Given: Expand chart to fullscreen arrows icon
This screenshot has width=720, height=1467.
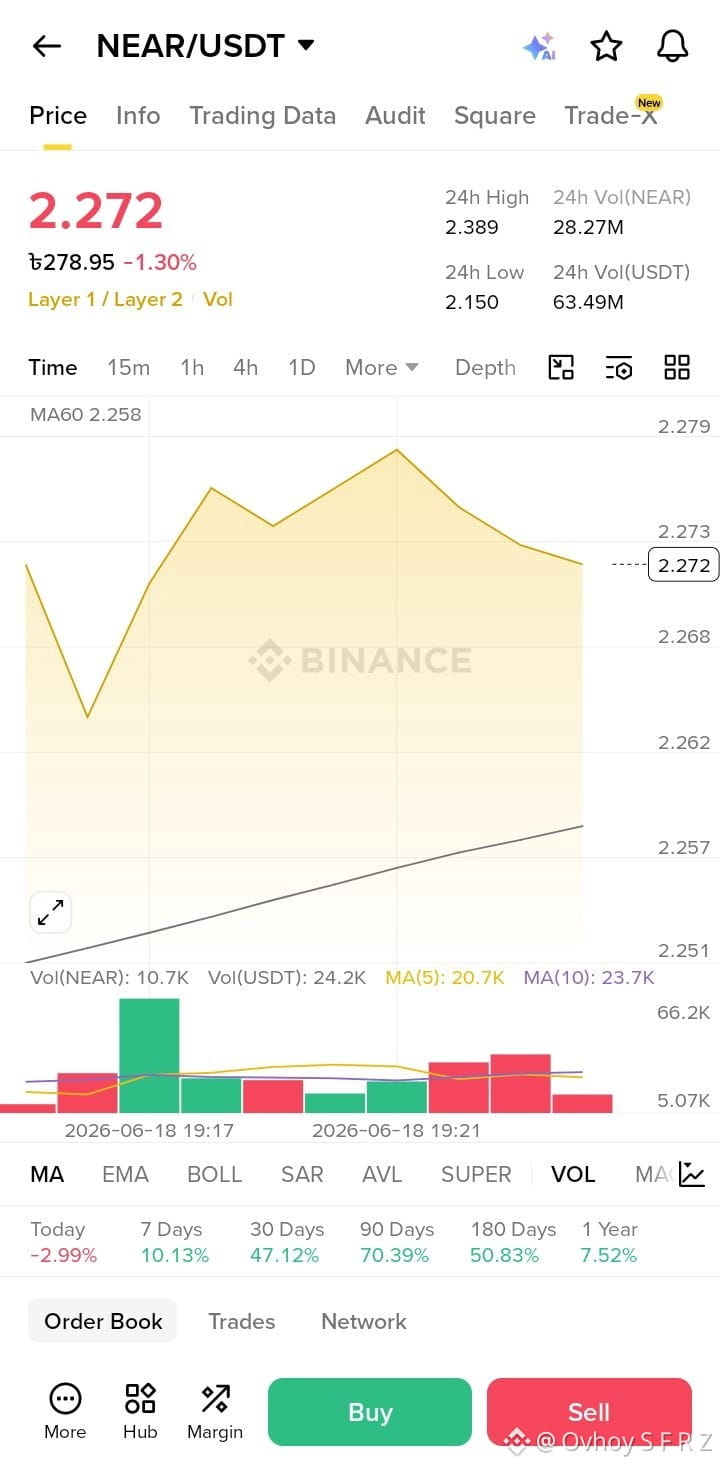Looking at the screenshot, I should (50, 912).
